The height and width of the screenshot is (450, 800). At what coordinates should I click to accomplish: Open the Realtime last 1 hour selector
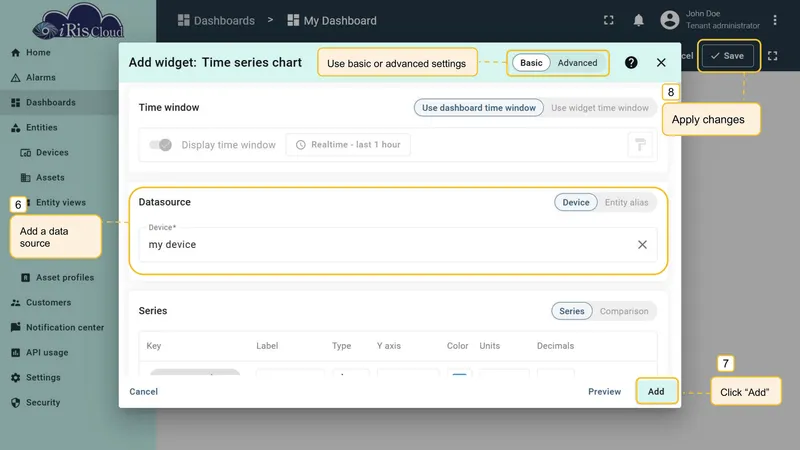[348, 145]
